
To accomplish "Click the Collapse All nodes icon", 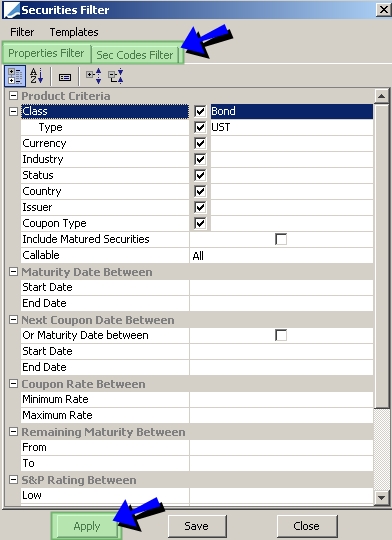I will [116, 76].
